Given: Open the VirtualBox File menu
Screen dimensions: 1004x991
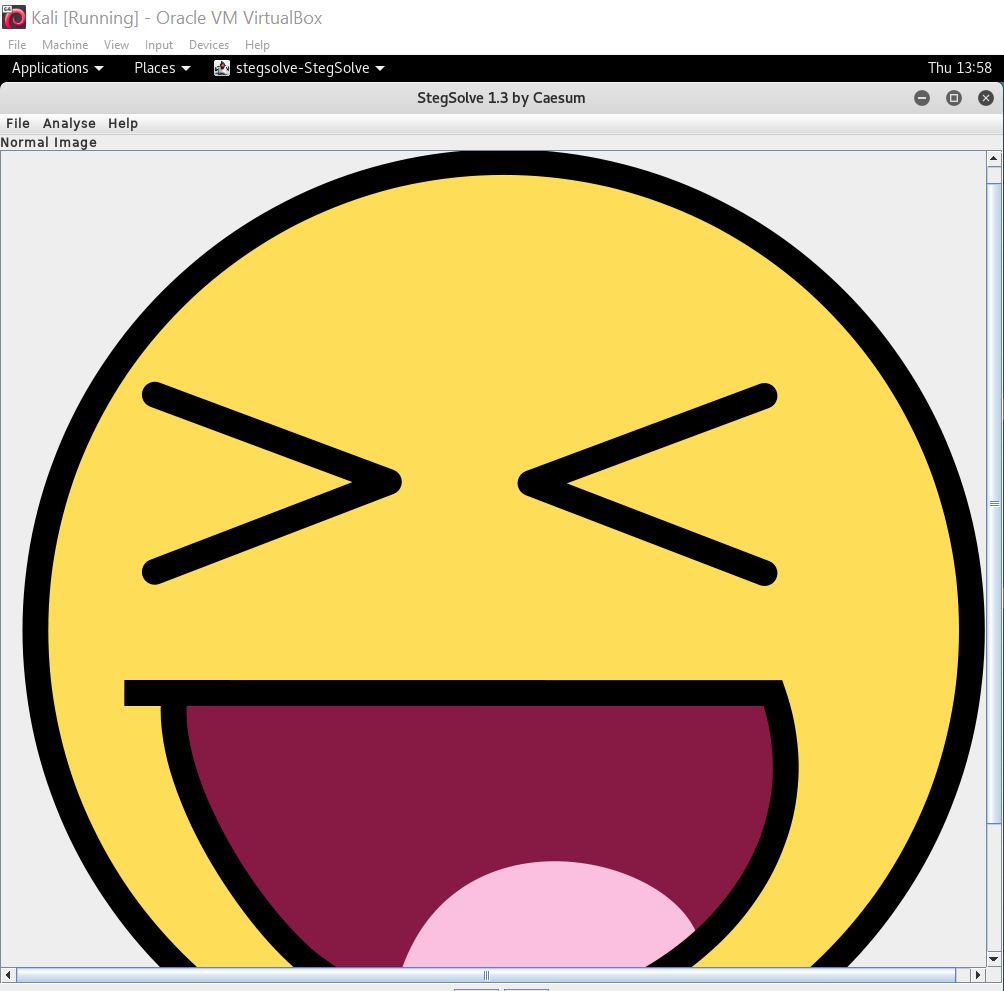Looking at the screenshot, I should click(x=17, y=45).
